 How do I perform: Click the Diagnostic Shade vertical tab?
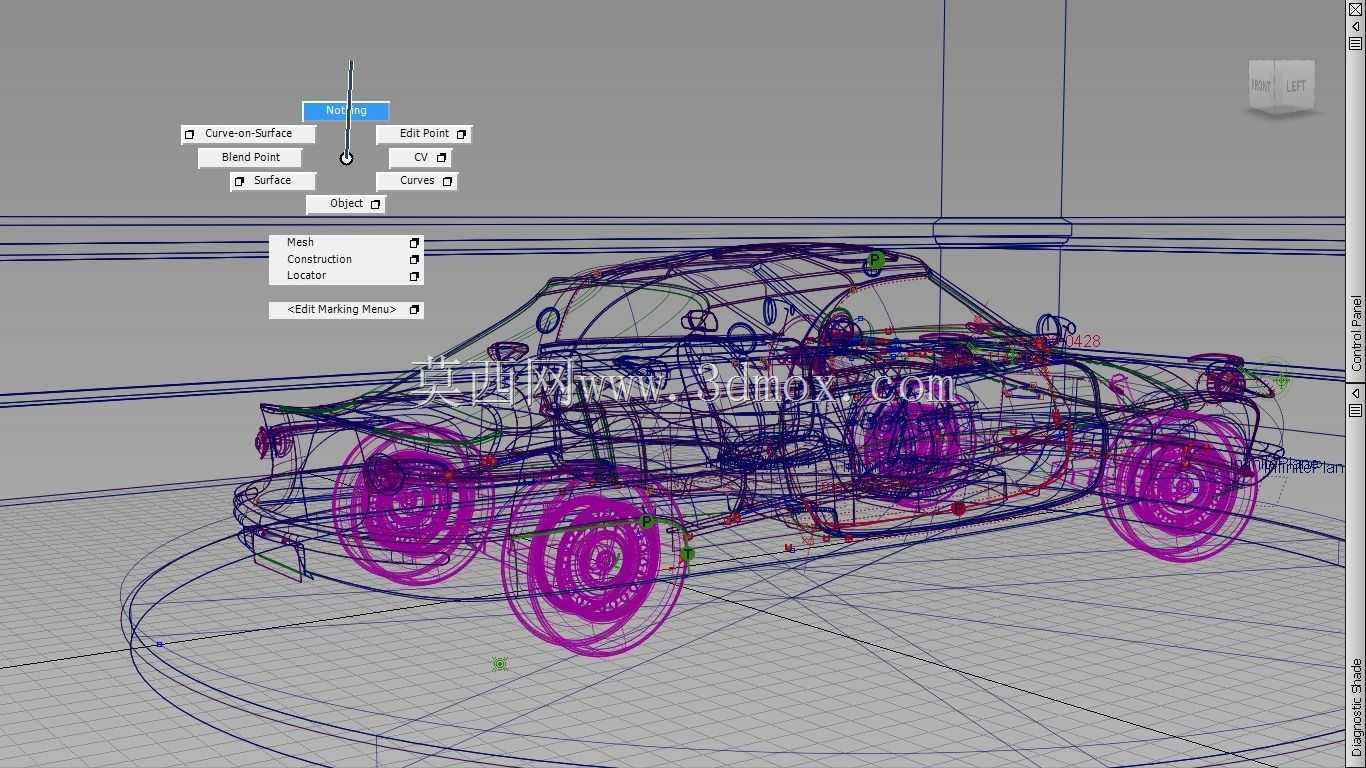click(1357, 707)
